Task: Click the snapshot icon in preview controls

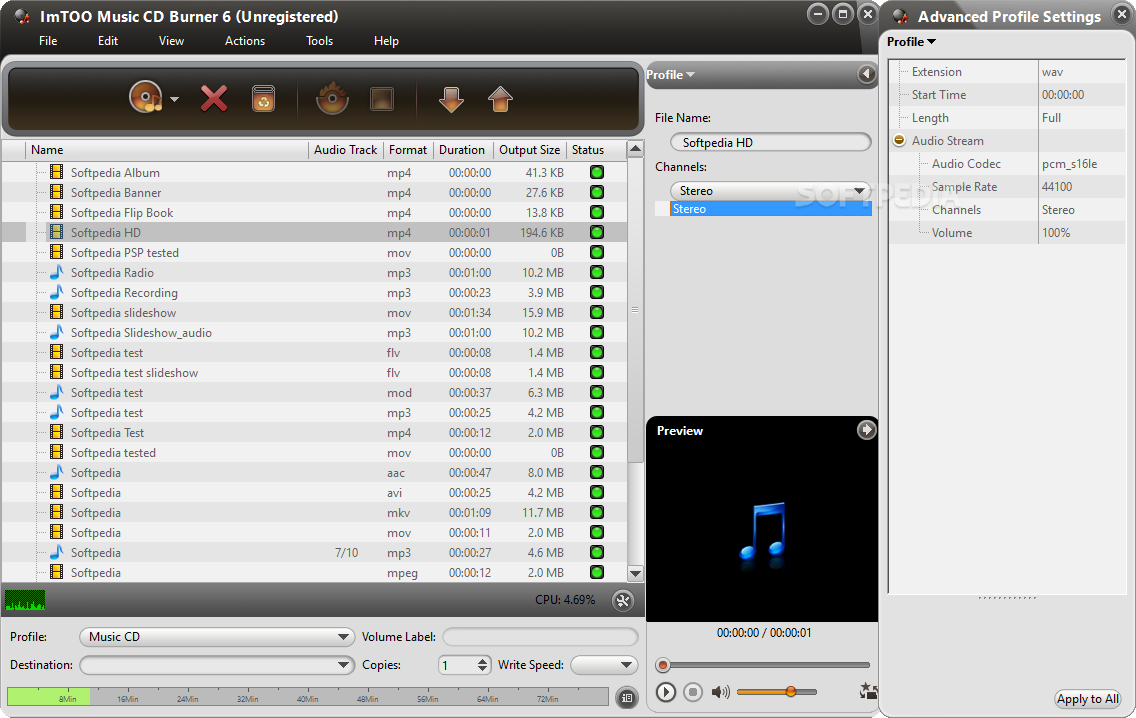Action: (x=868, y=691)
